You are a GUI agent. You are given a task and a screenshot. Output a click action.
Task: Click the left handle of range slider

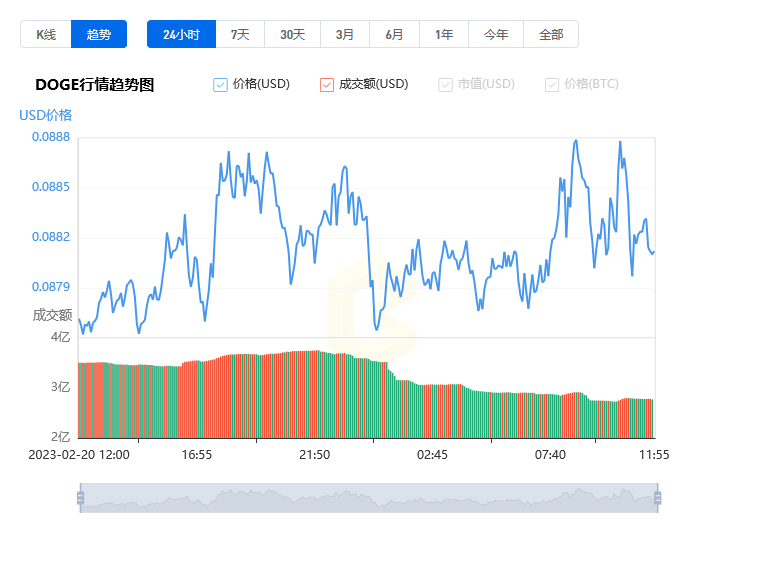click(81, 498)
